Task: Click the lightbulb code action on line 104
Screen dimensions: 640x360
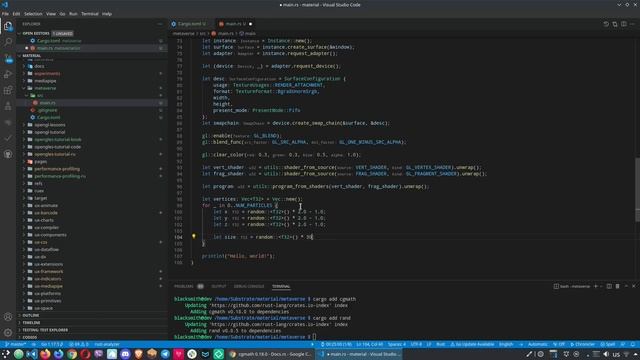Action: [194, 236]
